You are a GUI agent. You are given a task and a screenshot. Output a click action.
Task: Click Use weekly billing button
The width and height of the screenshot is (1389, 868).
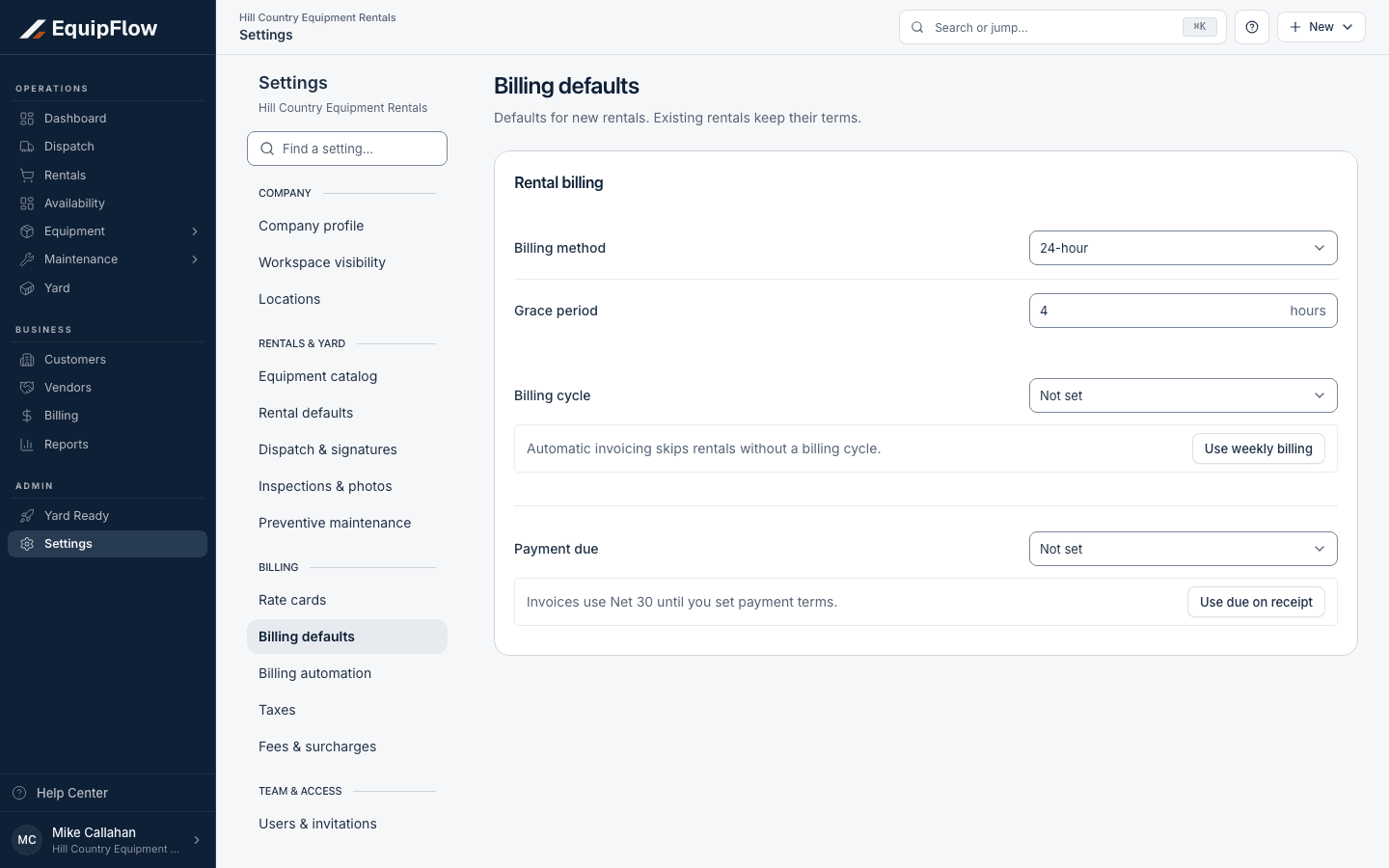tap(1259, 448)
